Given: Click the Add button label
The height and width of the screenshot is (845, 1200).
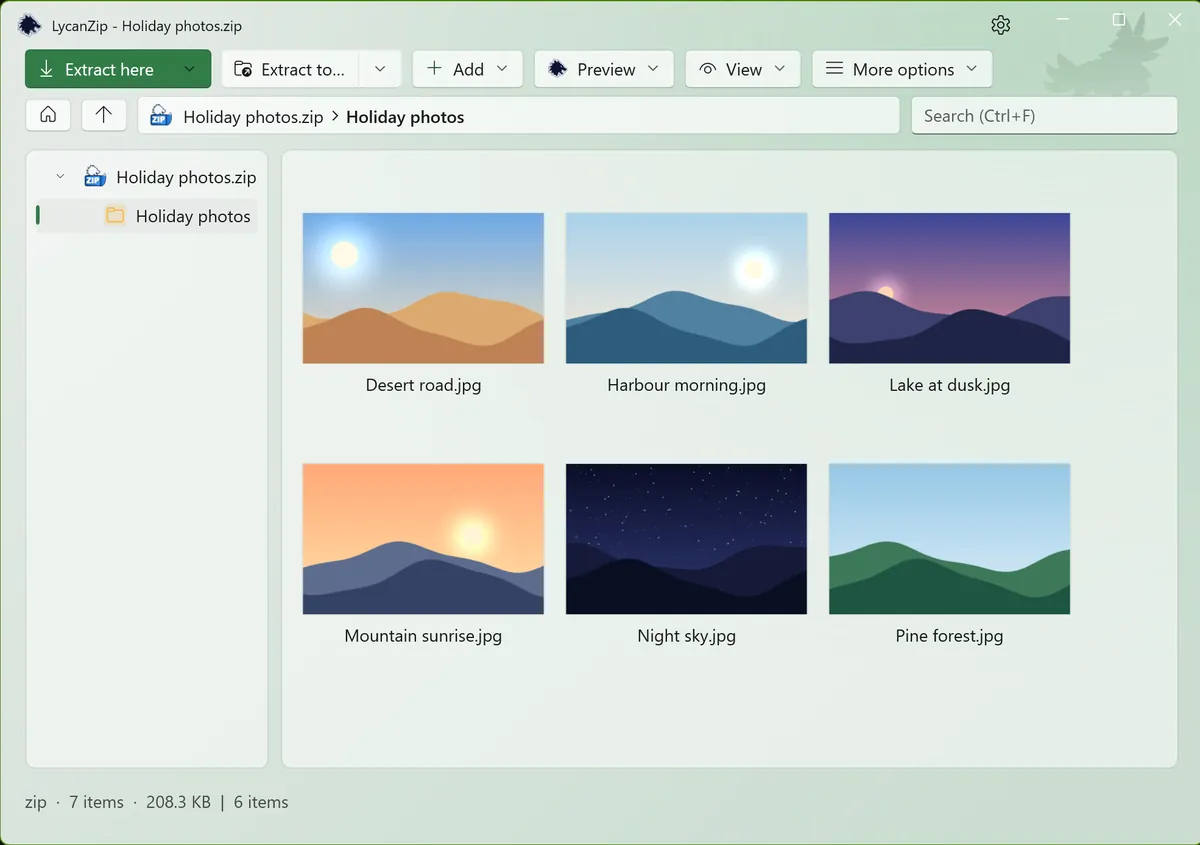Looking at the screenshot, I should [x=468, y=69].
